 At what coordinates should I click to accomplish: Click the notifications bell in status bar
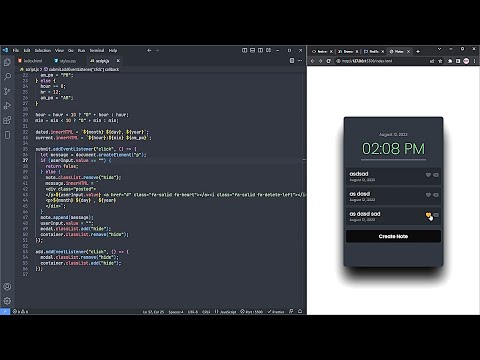pos(300,311)
